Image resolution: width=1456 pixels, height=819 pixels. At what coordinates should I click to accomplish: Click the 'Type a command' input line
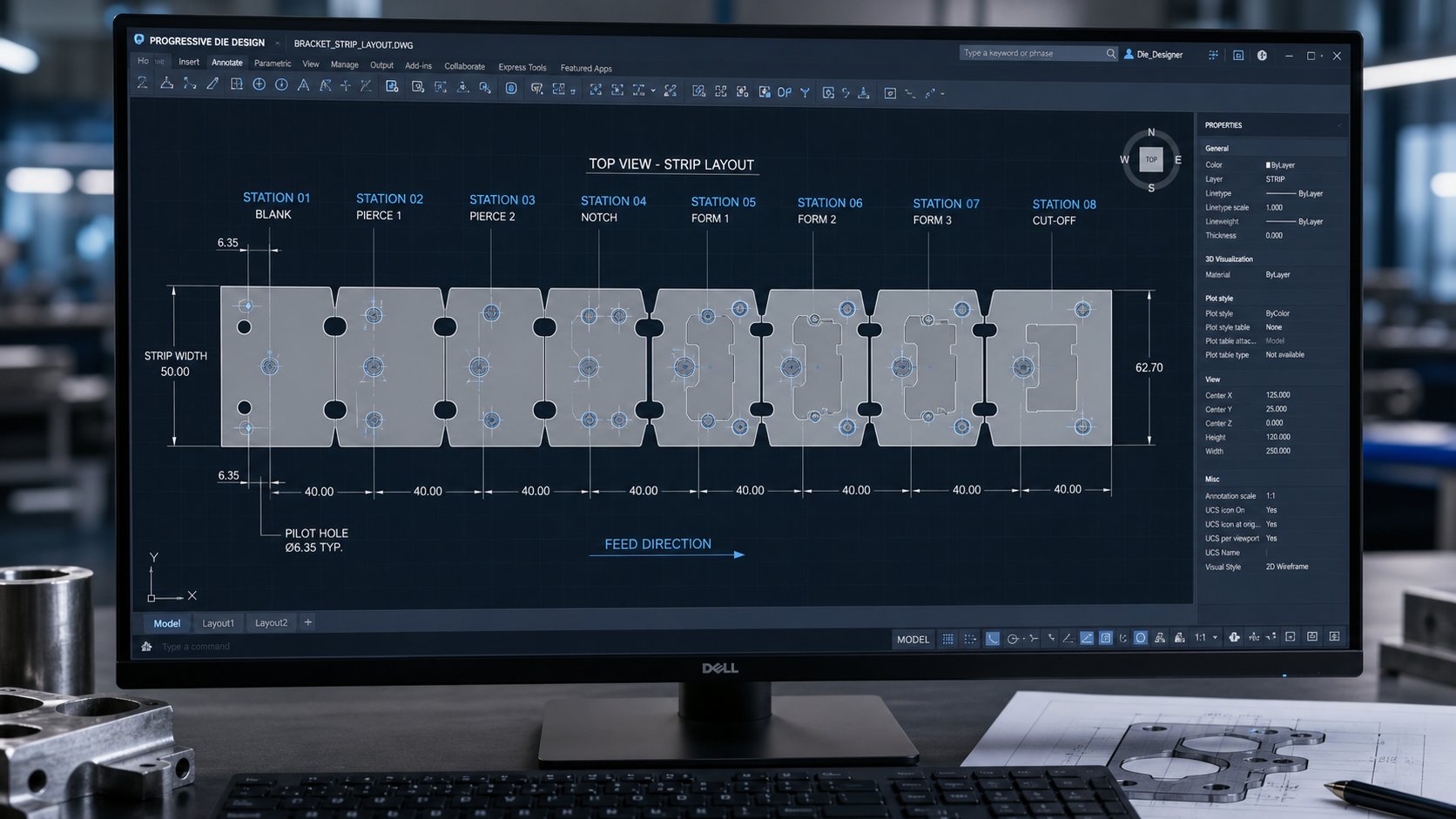point(196,647)
